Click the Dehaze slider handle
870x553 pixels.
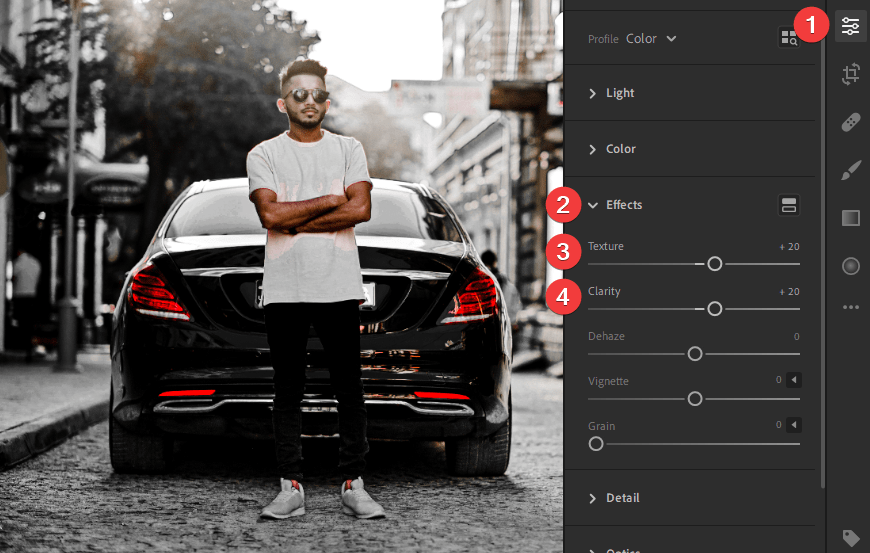695,353
